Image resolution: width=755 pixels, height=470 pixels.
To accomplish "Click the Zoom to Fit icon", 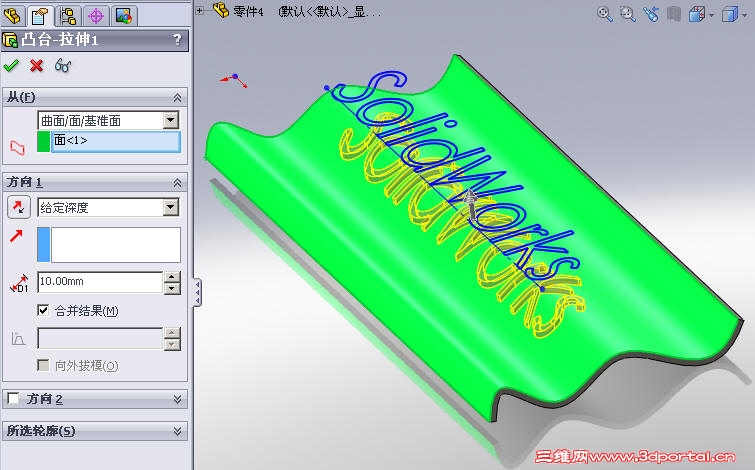I will pyautogui.click(x=604, y=14).
